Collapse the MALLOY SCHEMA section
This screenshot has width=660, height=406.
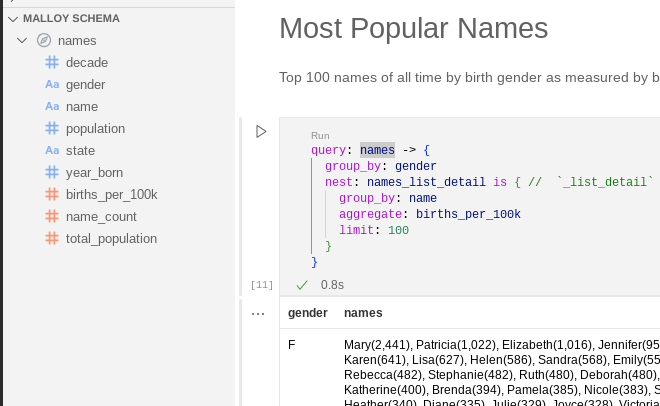click(13, 19)
